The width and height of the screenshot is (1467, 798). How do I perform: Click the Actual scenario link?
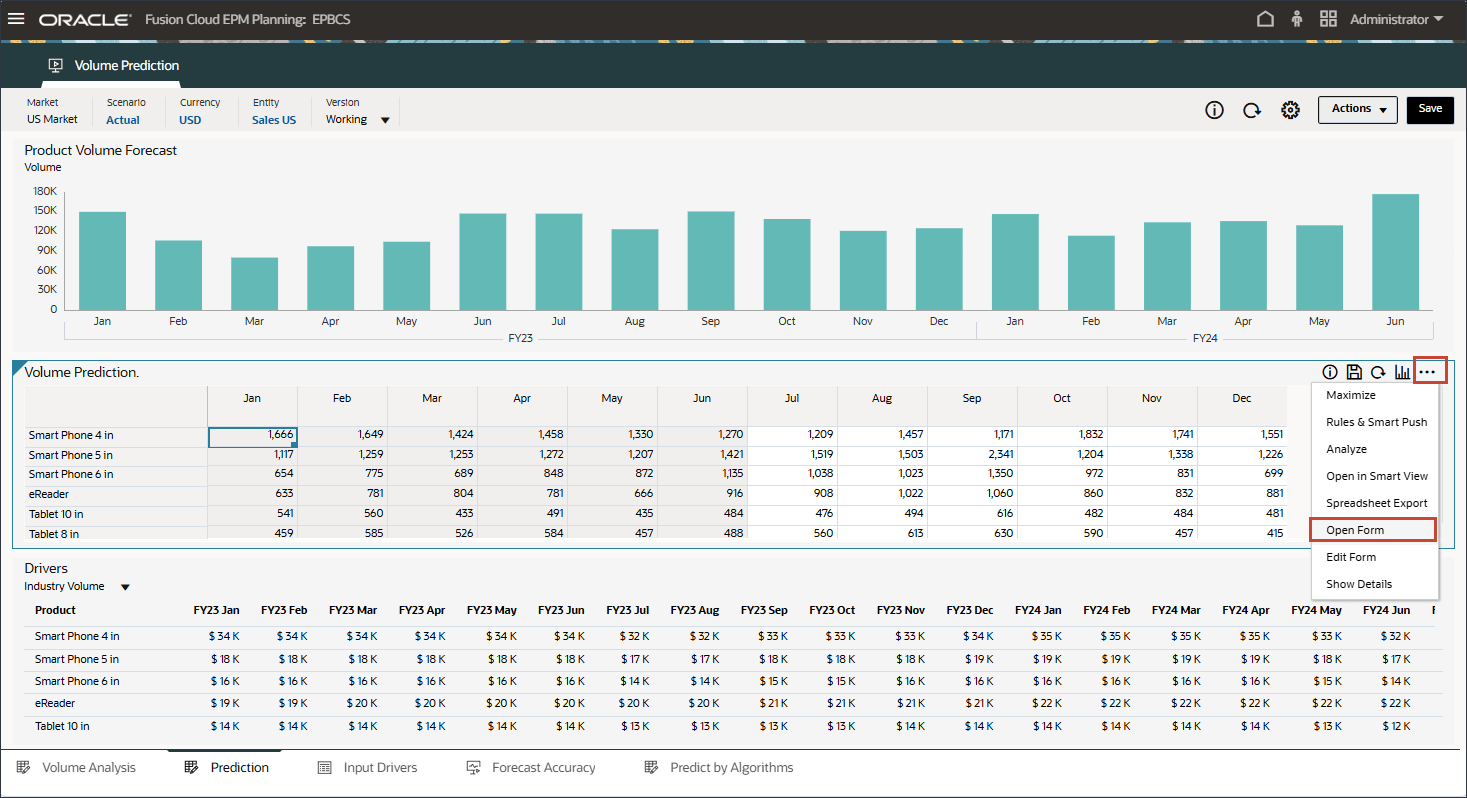point(123,120)
